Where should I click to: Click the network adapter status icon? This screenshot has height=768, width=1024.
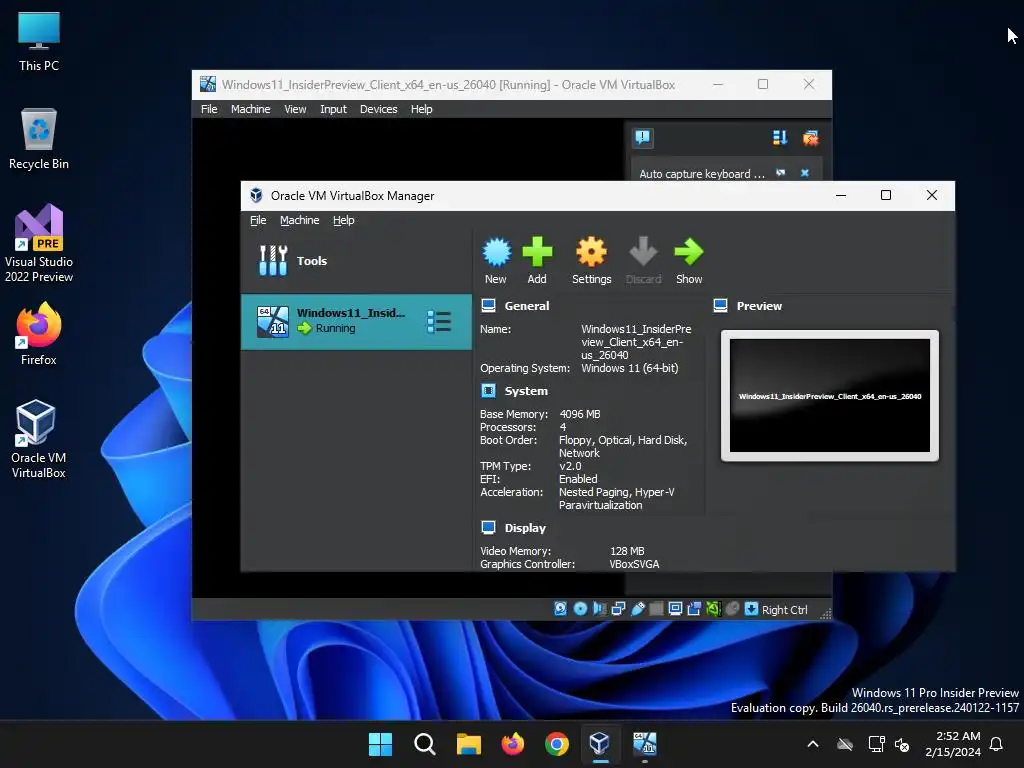click(618, 609)
